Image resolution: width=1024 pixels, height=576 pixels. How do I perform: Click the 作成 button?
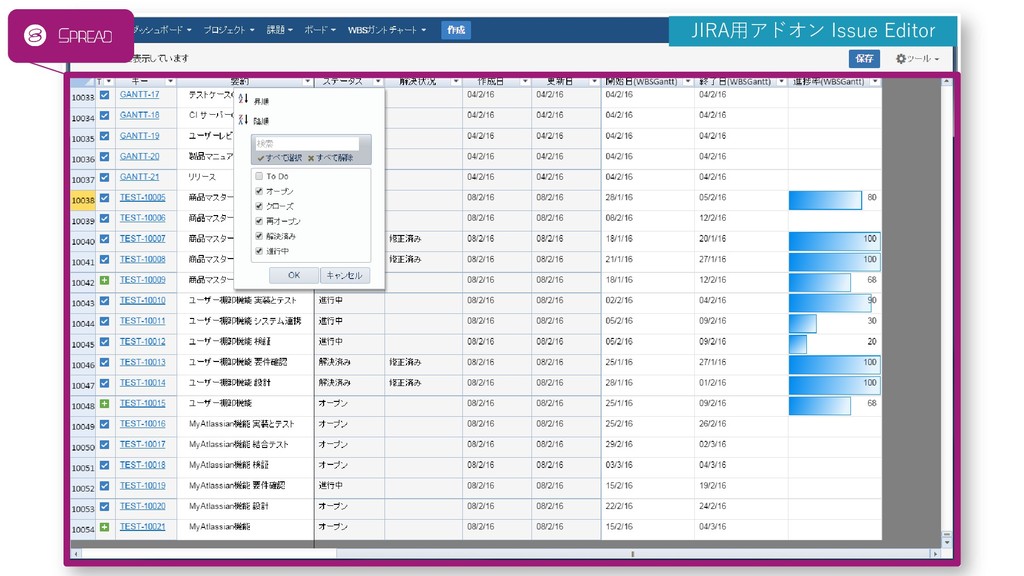[456, 30]
